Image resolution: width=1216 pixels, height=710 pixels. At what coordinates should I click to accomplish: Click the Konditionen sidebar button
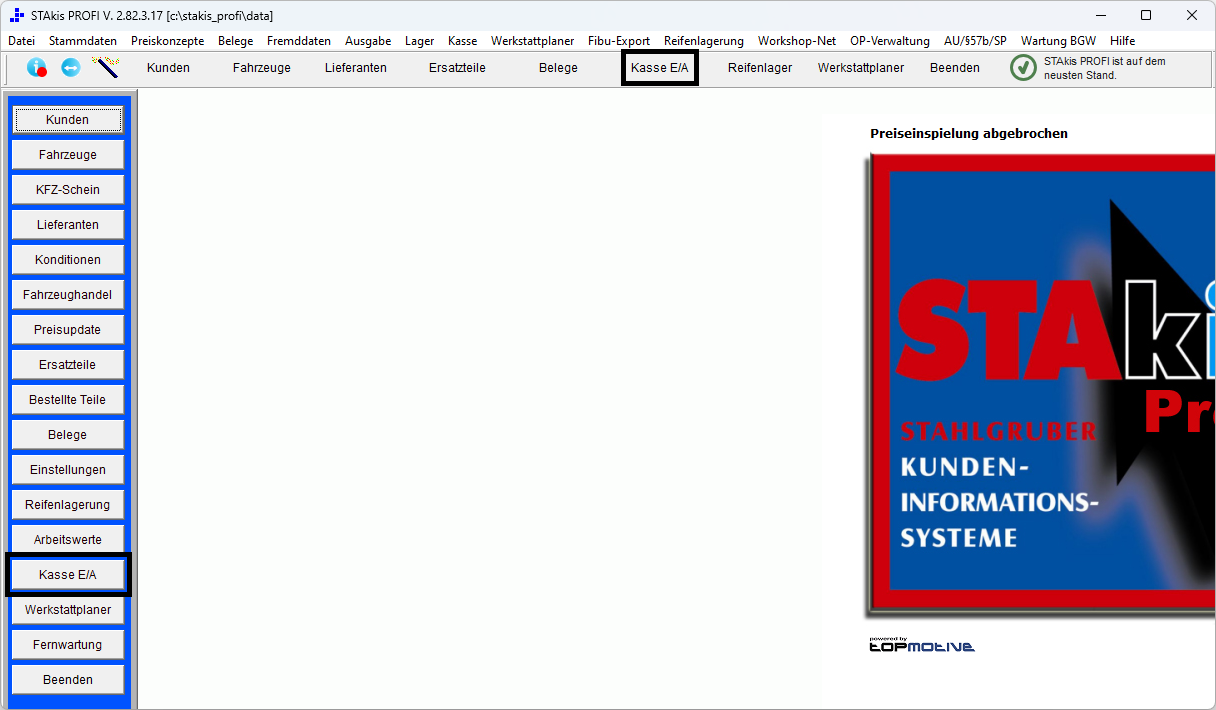(x=68, y=260)
